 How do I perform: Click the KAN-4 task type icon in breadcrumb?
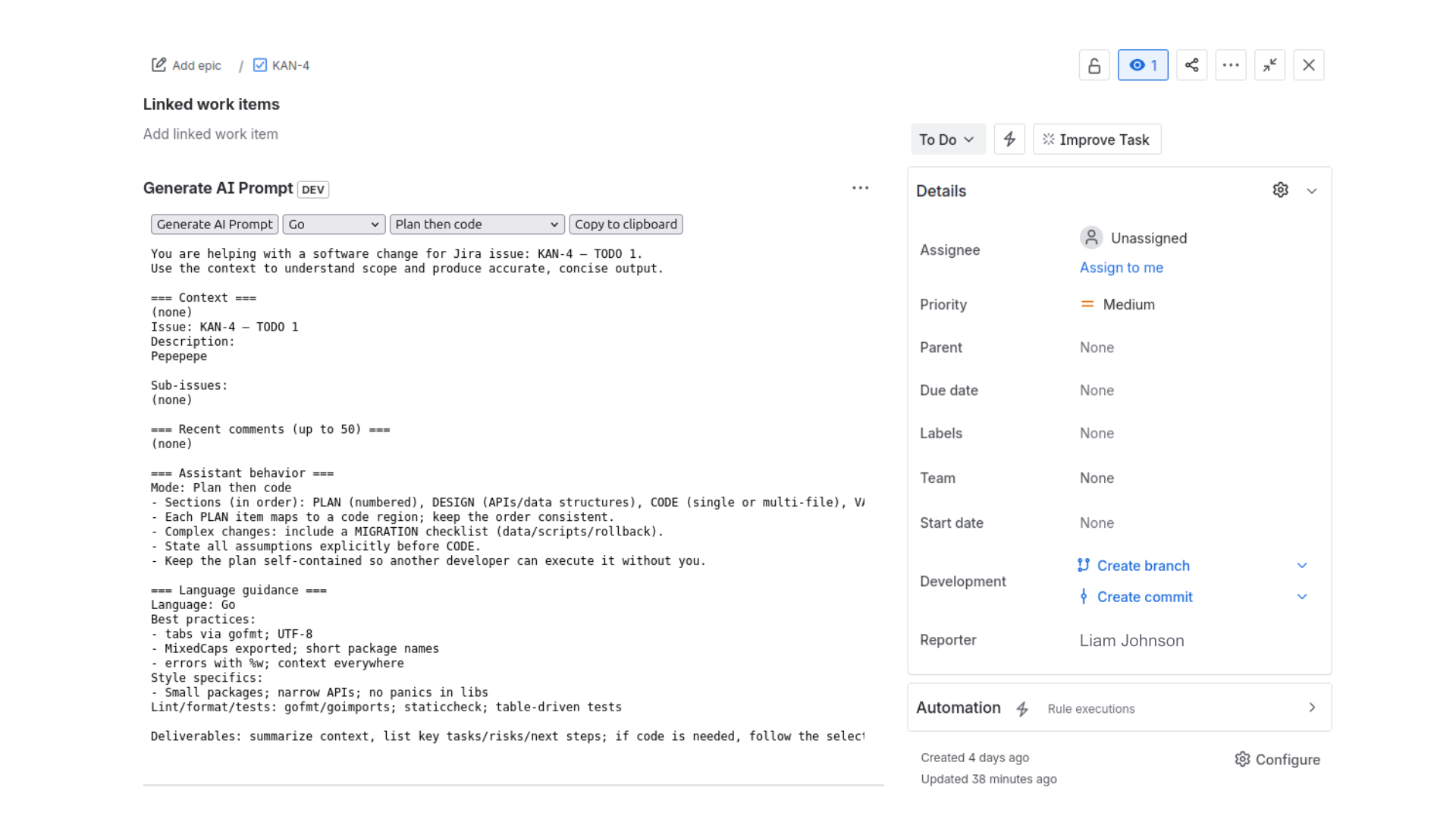click(x=260, y=64)
